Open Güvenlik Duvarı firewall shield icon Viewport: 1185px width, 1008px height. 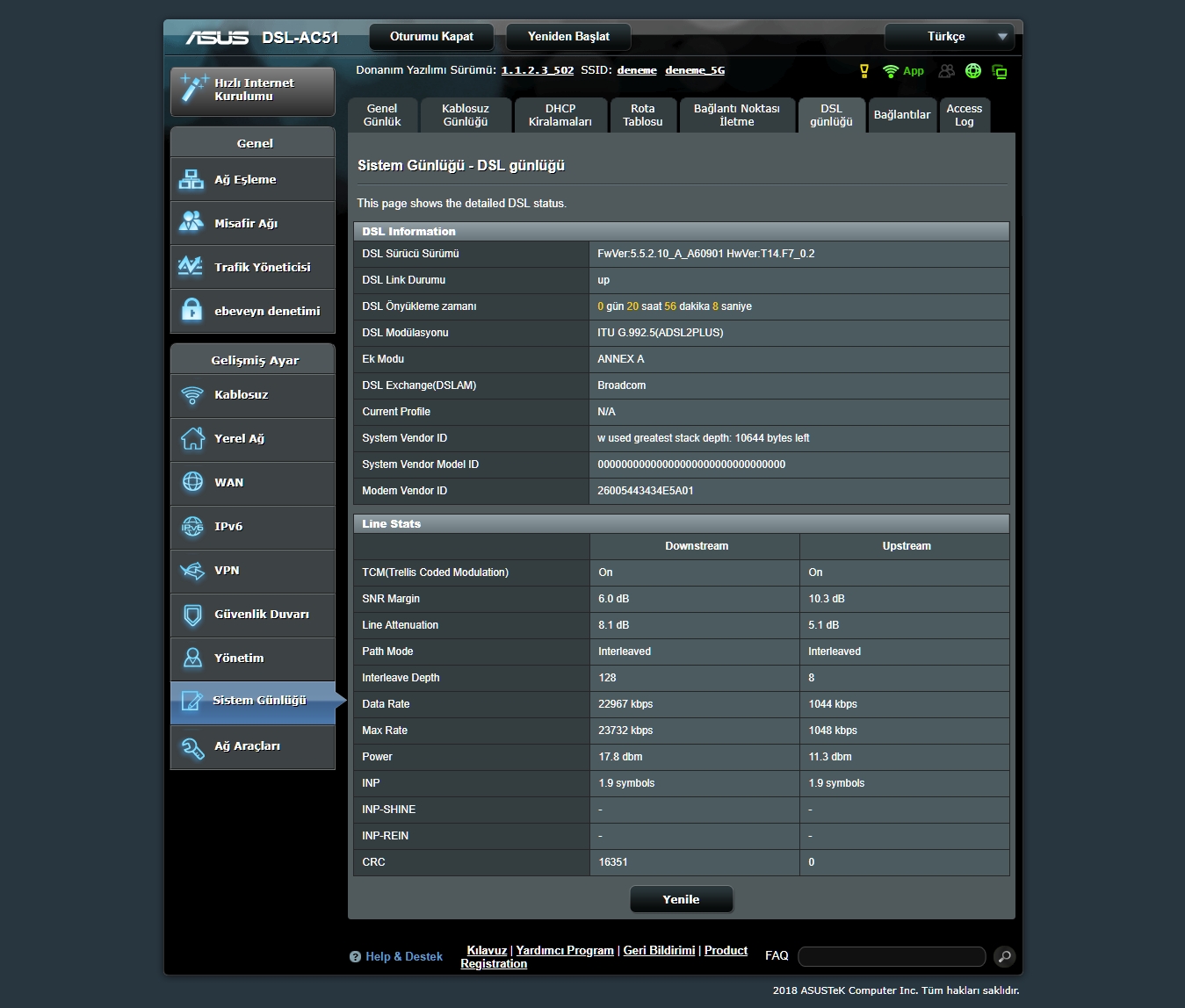click(191, 615)
